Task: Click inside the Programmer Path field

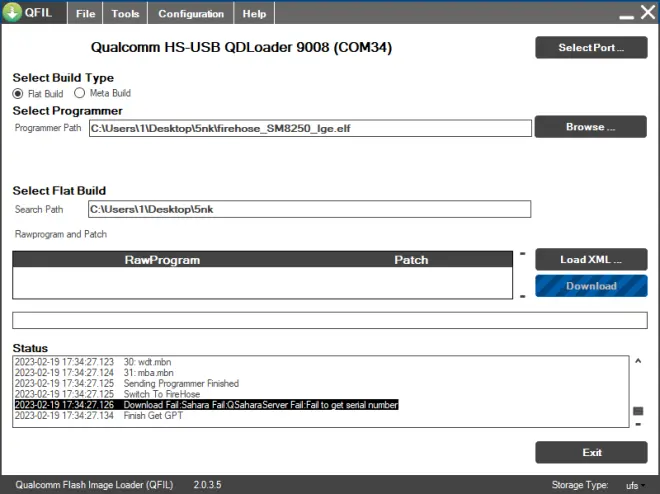Action: [309, 128]
